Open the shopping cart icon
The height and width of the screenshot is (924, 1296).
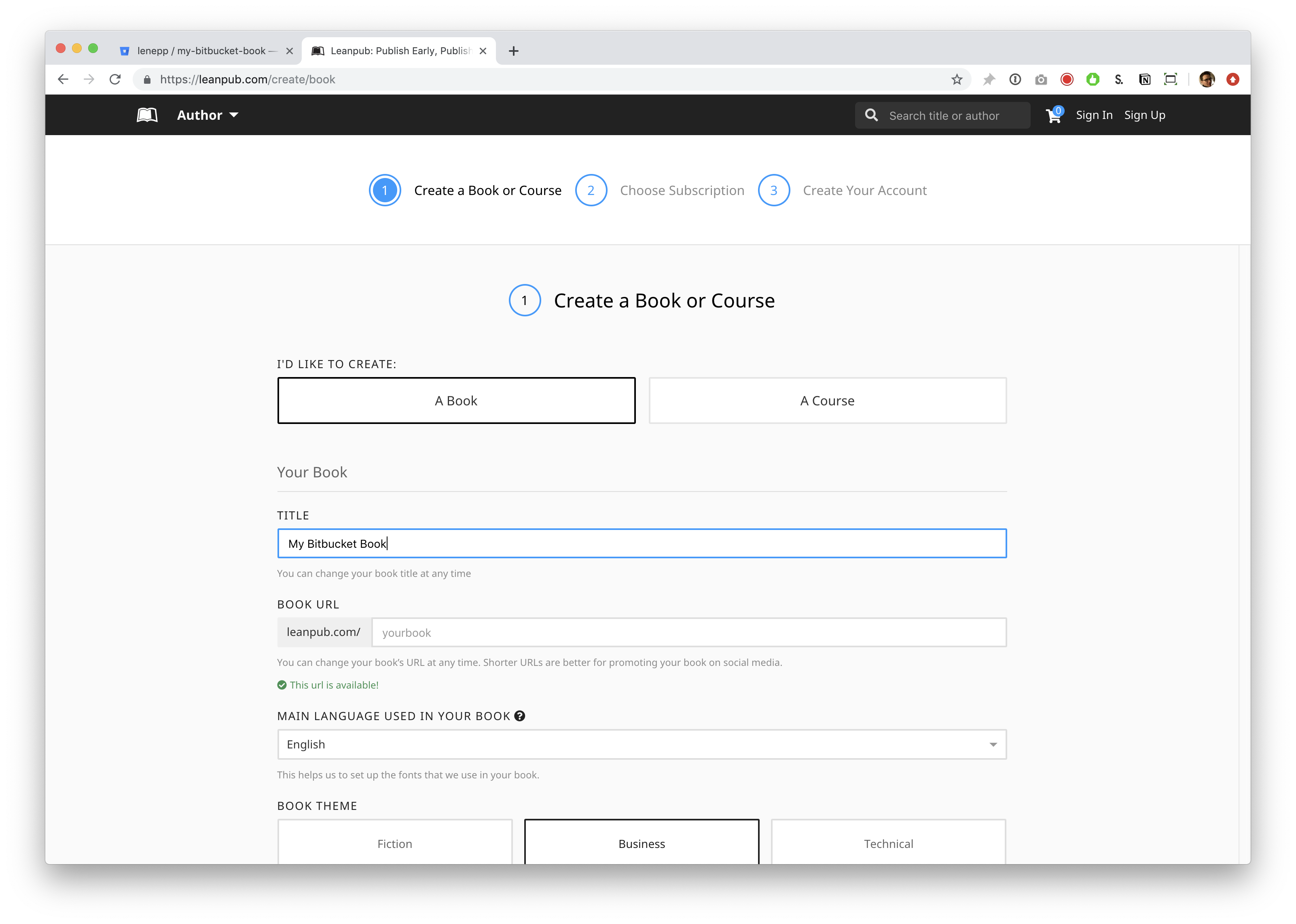click(x=1053, y=116)
